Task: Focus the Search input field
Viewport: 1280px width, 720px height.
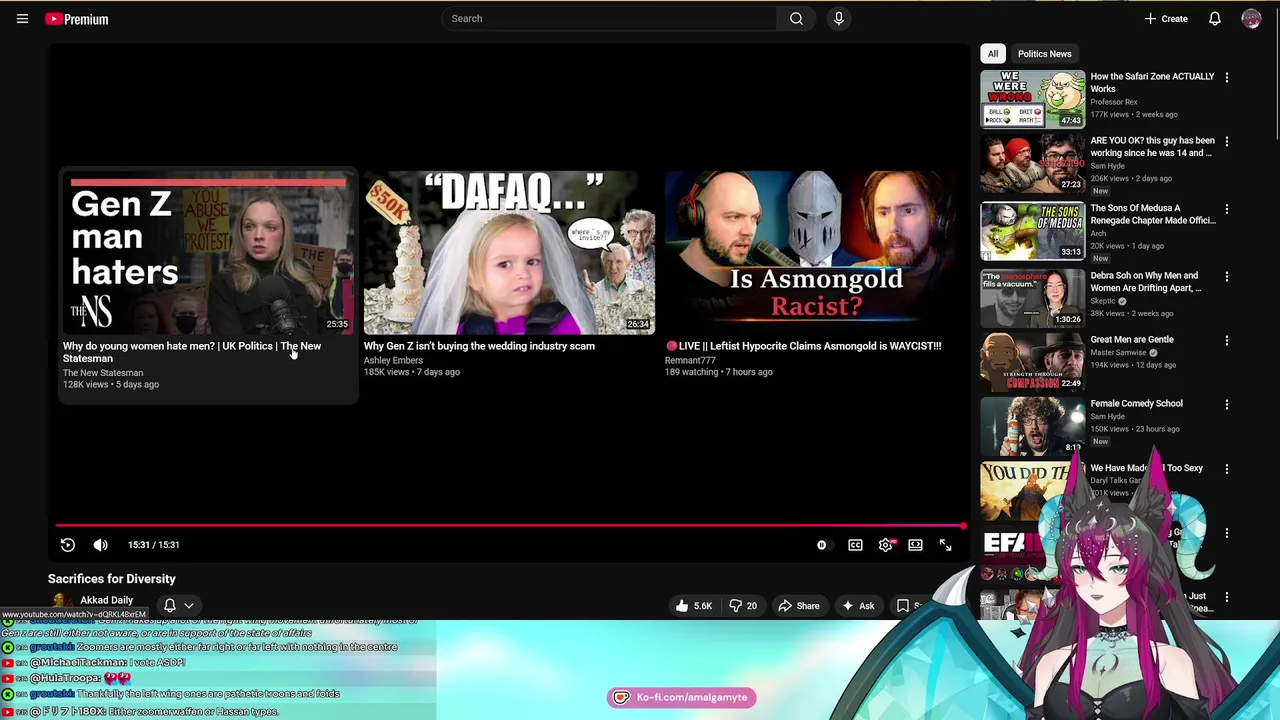Action: point(610,18)
